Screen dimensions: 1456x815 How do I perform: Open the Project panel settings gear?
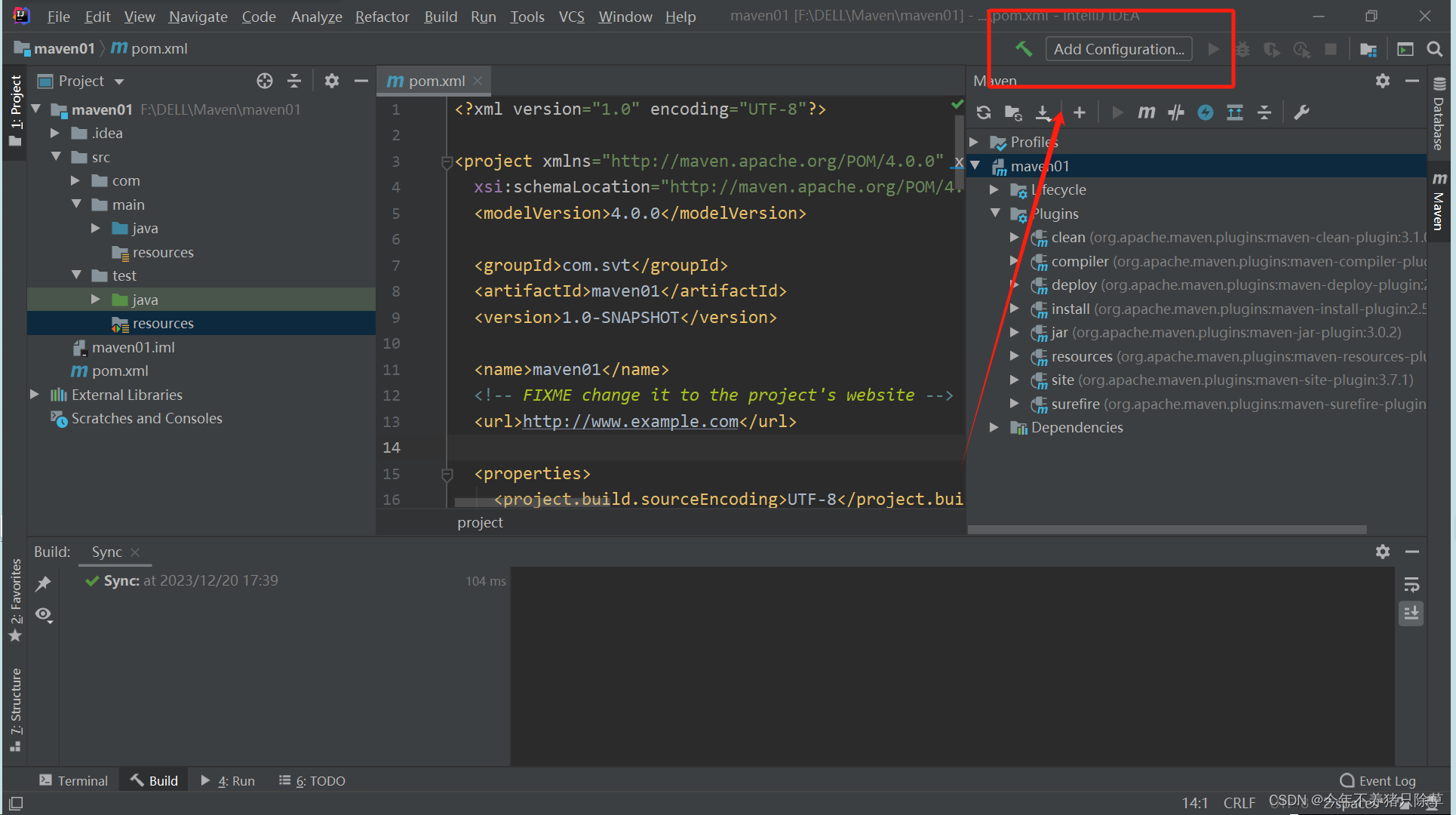331,81
